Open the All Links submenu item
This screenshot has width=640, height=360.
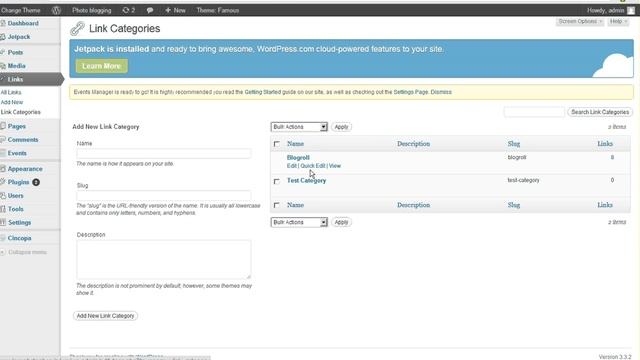[11, 92]
